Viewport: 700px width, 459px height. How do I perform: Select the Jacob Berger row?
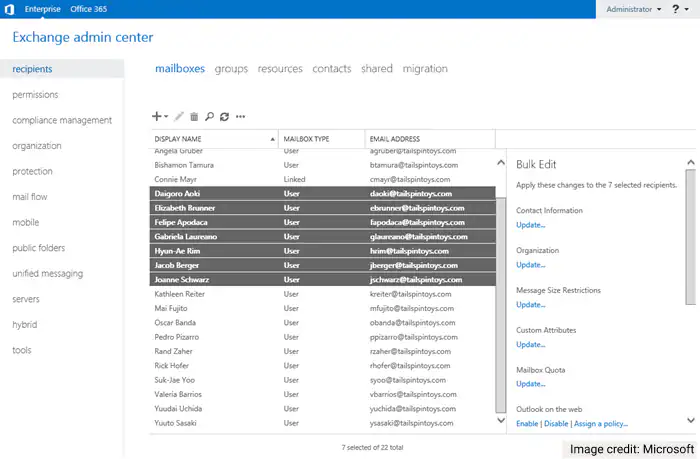coord(323,265)
